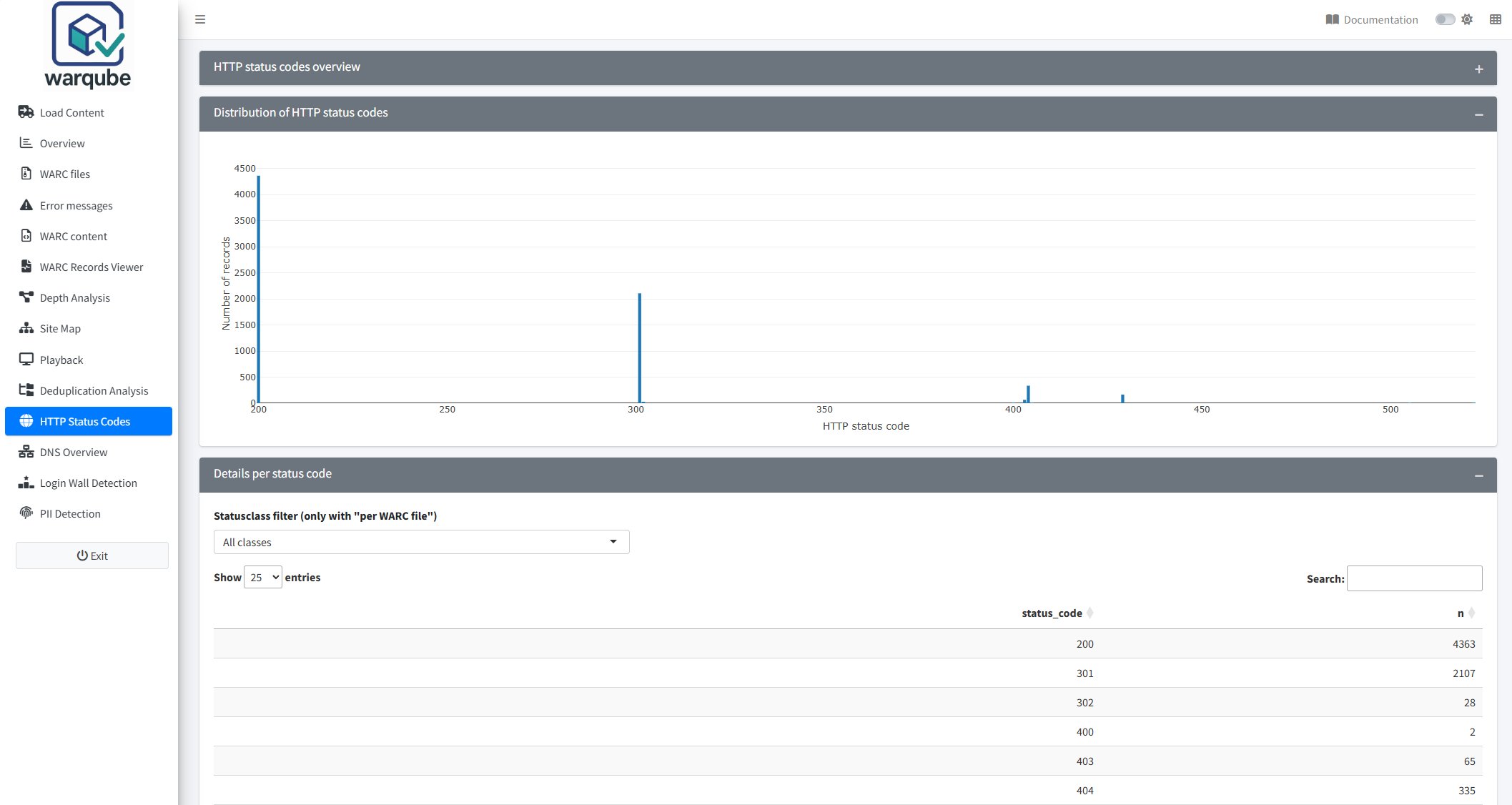
Task: Click the Overview chart icon
Action: 26,143
